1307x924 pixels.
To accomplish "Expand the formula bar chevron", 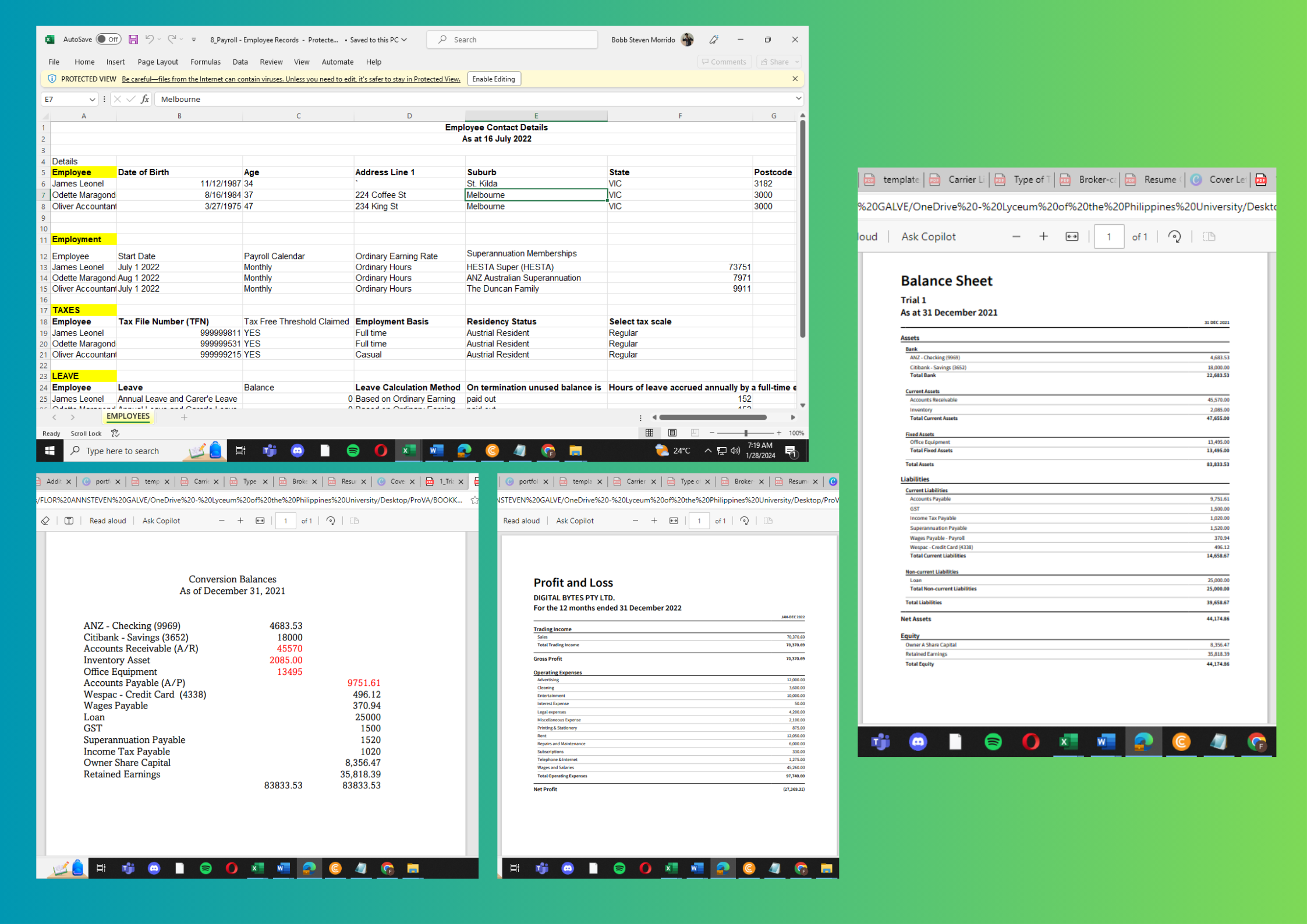I will point(798,99).
